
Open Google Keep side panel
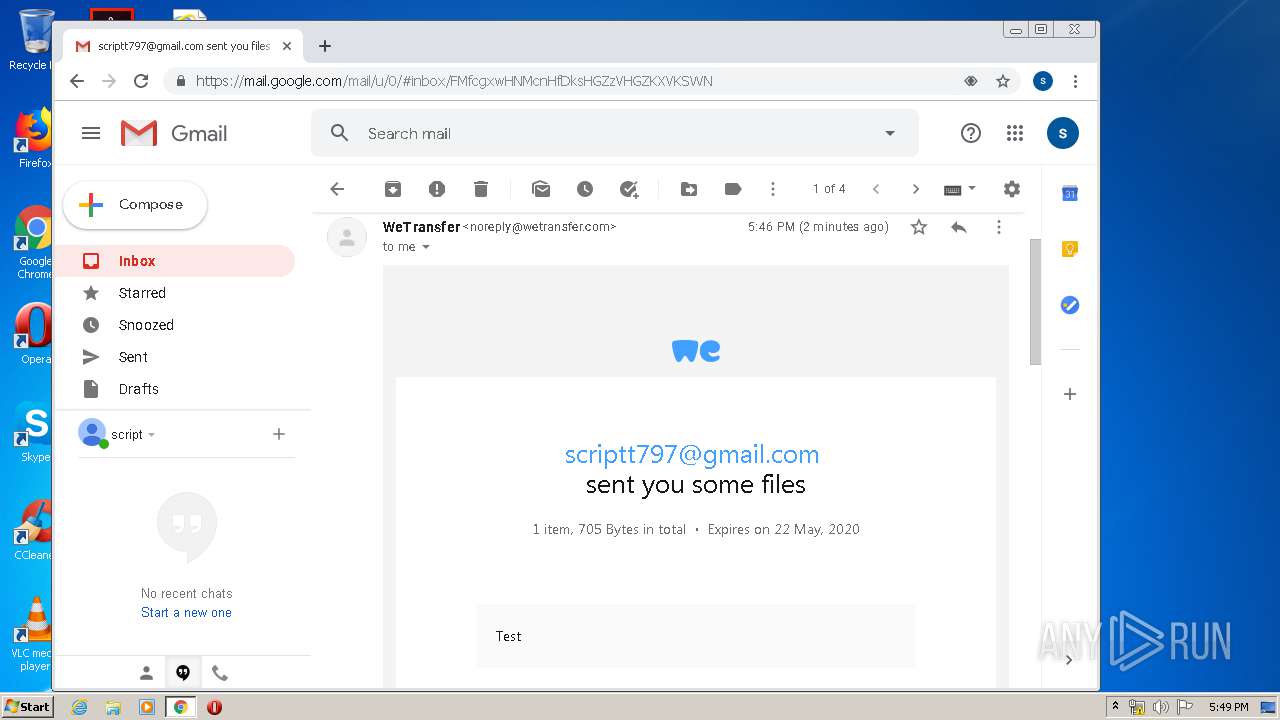click(x=1069, y=250)
